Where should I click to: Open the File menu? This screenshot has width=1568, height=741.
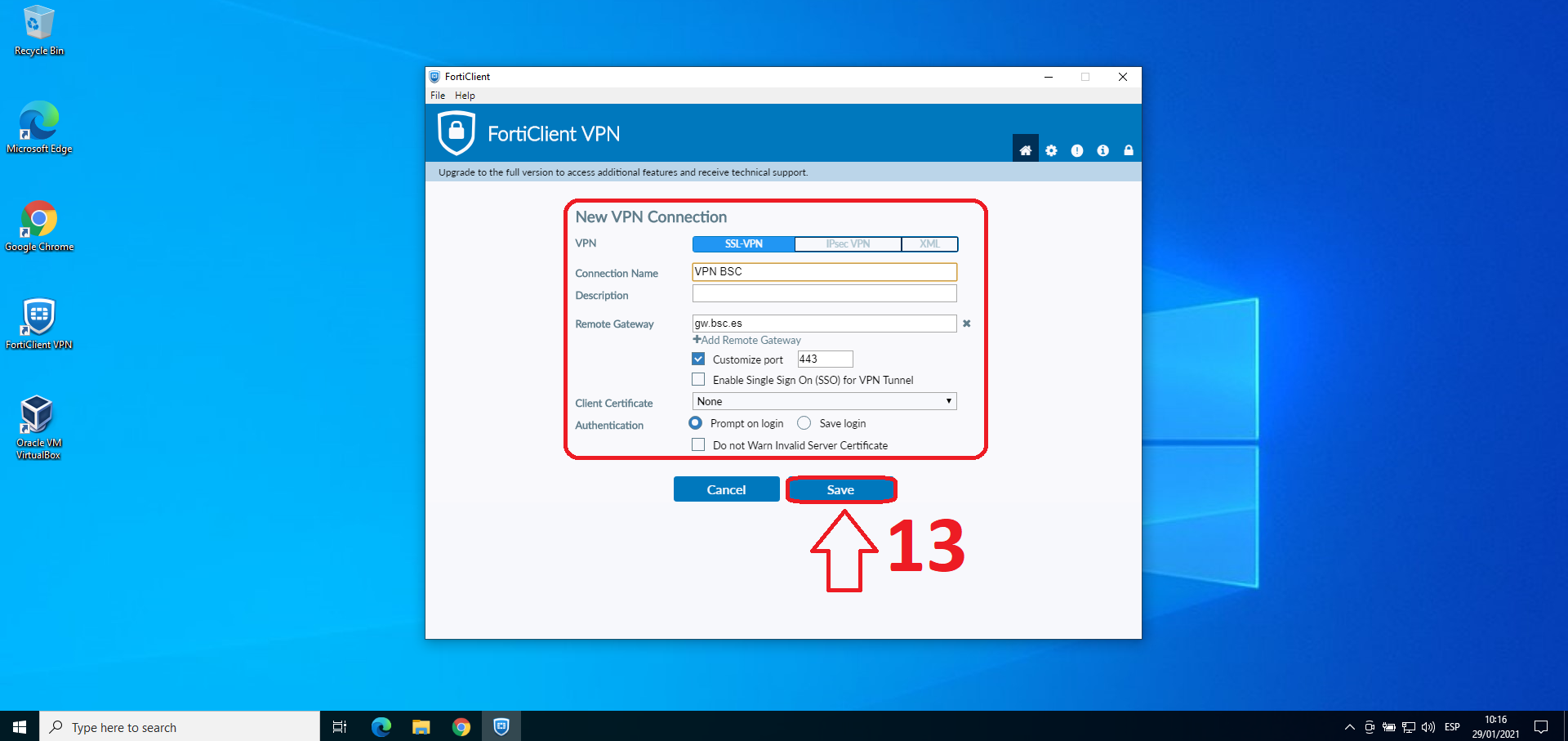[438, 96]
